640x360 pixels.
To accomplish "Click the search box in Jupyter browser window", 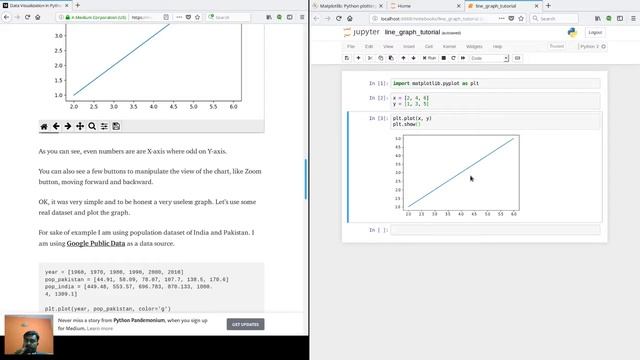I will pyautogui.click(x=555, y=18).
